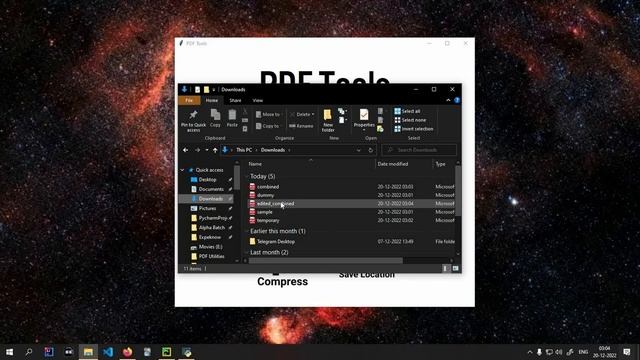This screenshot has width=640, height=360.
Task: Select Alpha Batch folder in navigation pane
Action: 211,228
